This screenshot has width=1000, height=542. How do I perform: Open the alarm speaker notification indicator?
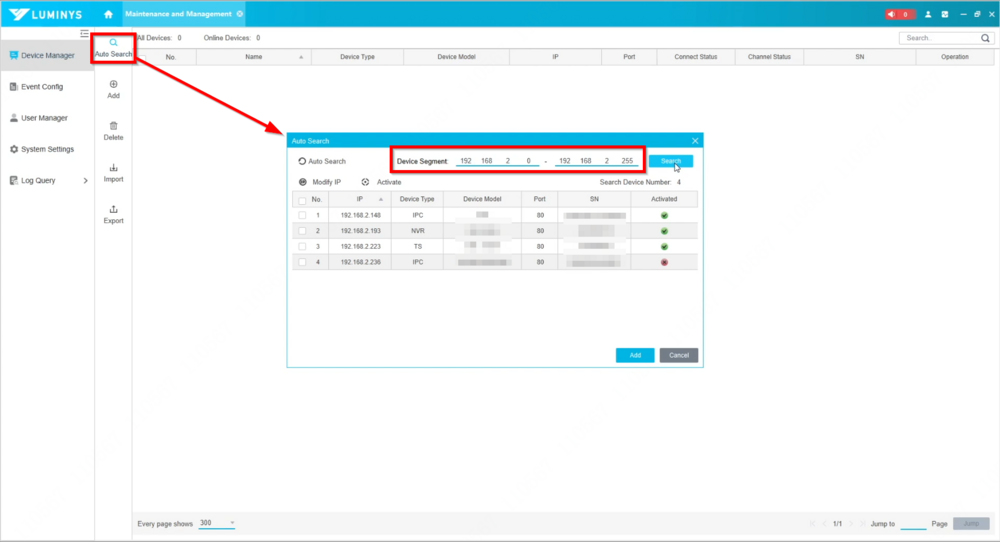[x=899, y=14]
